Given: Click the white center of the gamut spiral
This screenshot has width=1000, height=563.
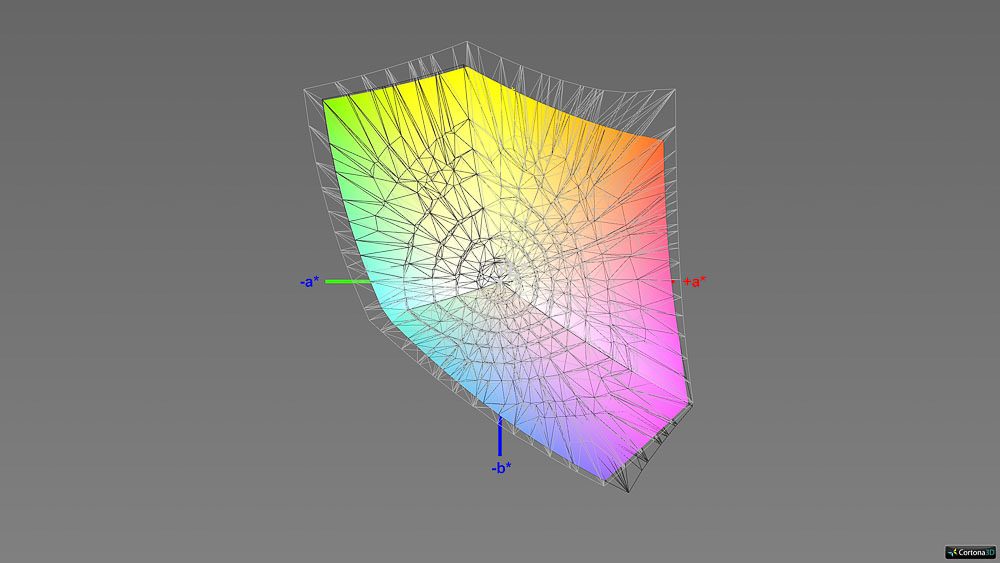Looking at the screenshot, I should point(510,268).
